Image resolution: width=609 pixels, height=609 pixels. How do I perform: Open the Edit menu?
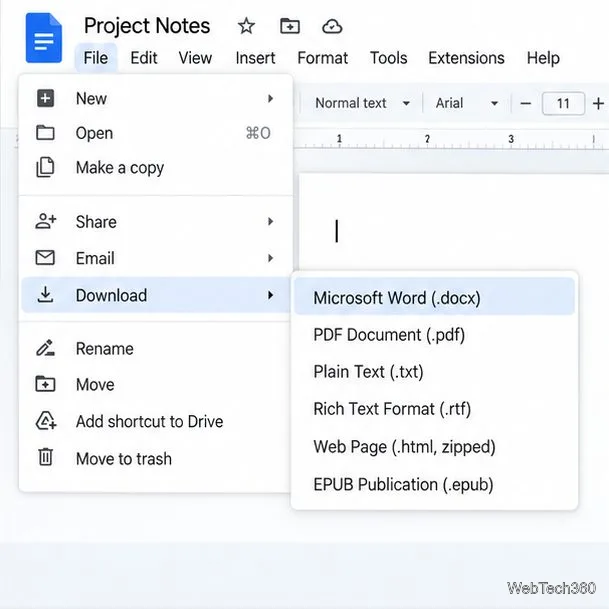click(144, 58)
